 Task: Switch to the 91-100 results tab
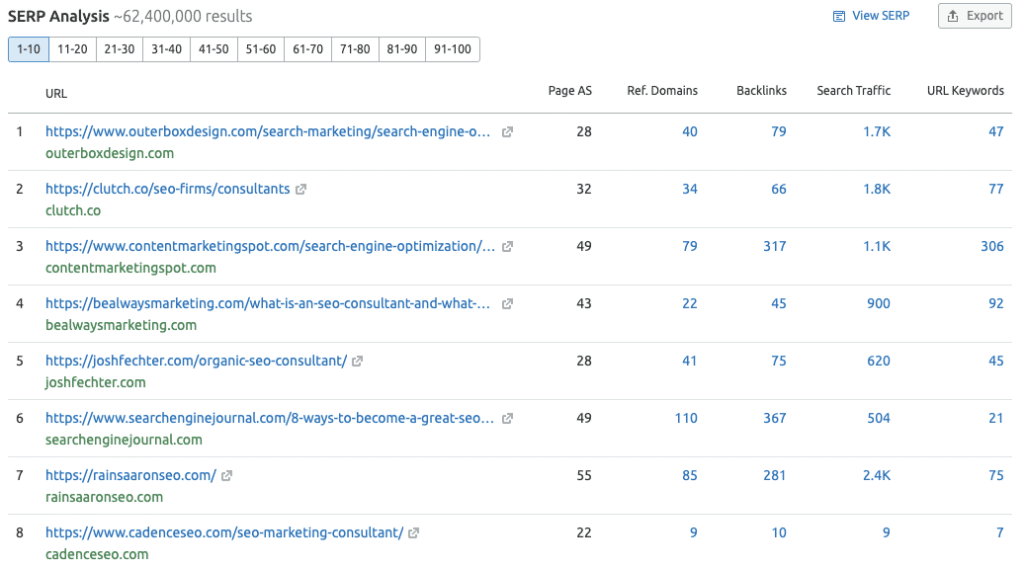tap(453, 49)
